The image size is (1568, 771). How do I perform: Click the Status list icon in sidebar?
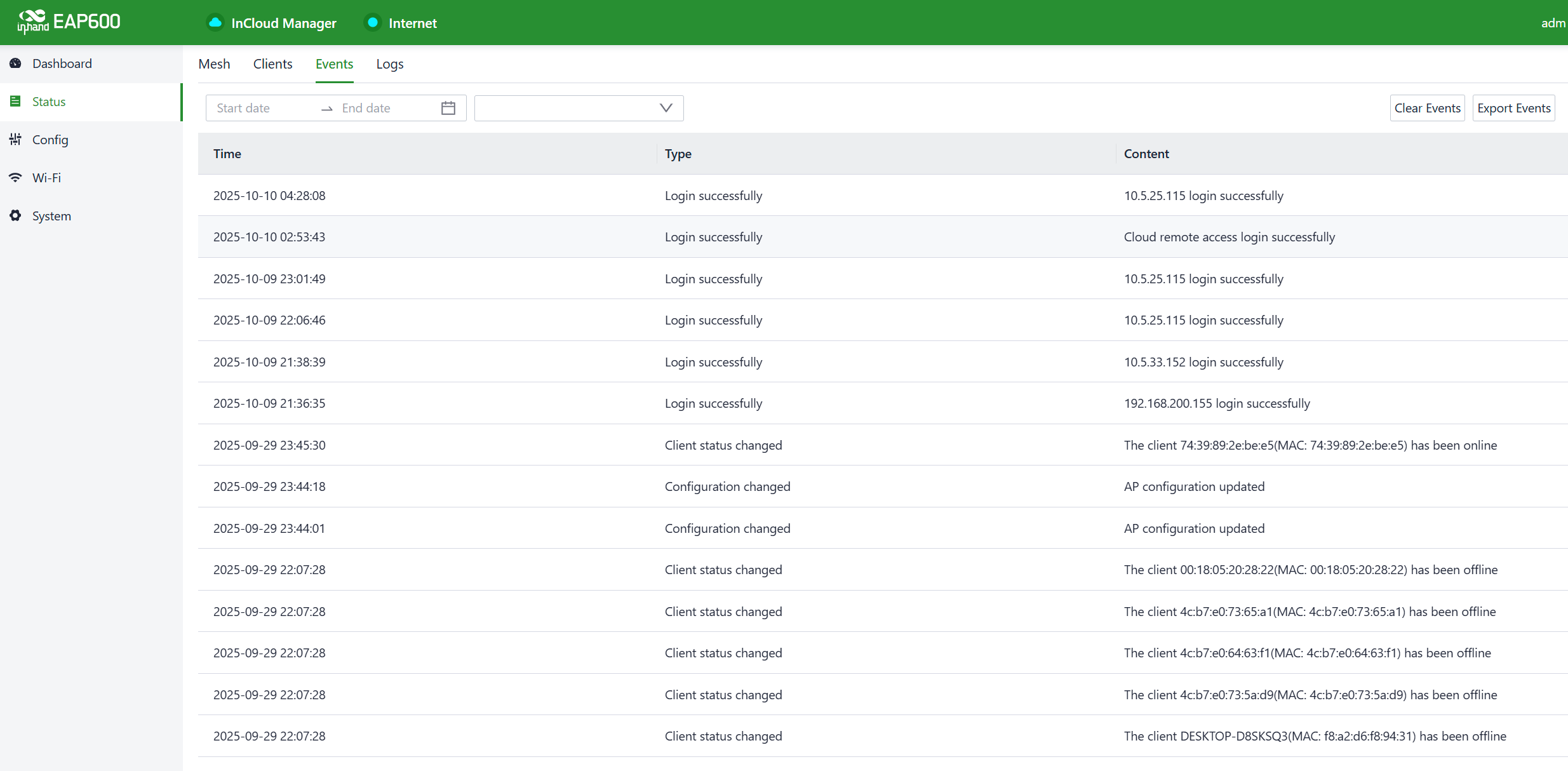click(x=16, y=102)
